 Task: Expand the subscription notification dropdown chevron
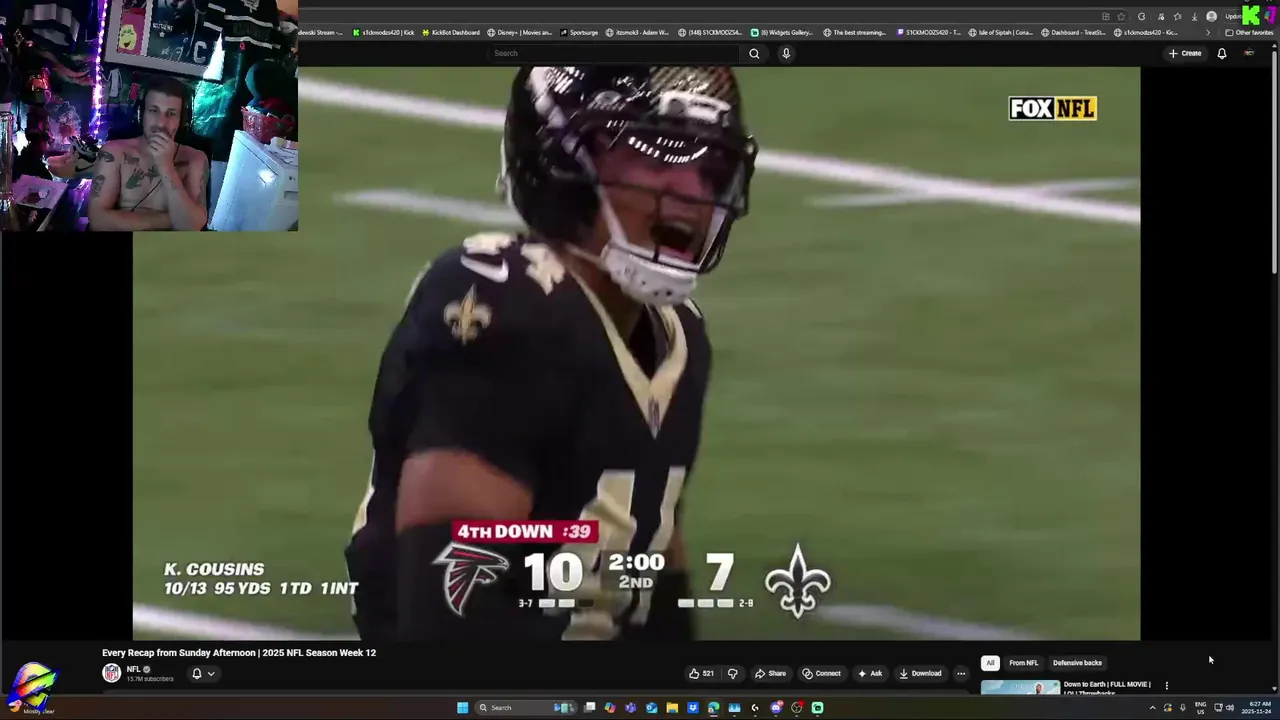(211, 674)
